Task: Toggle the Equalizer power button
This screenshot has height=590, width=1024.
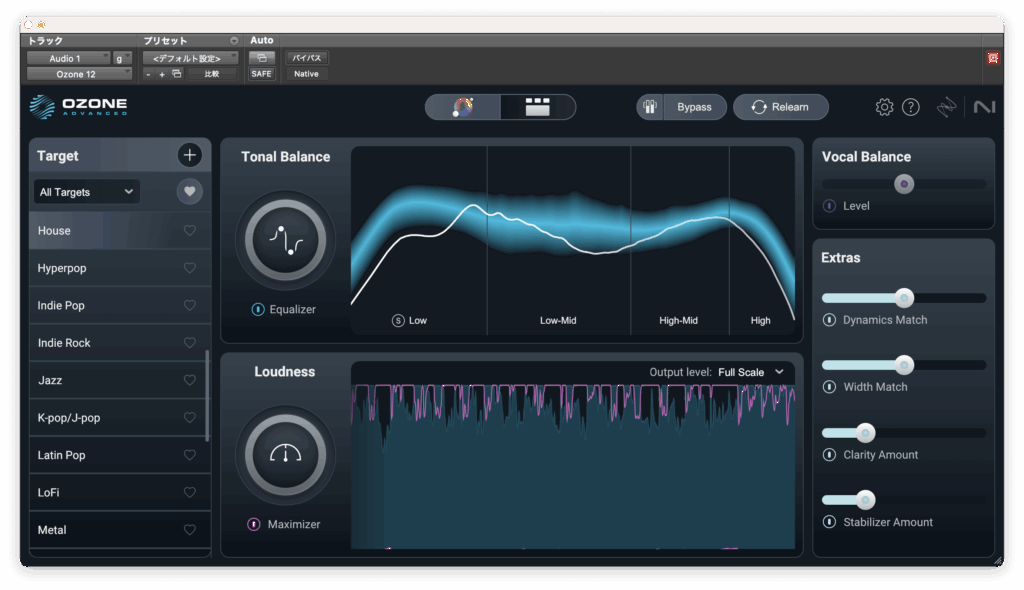Action: pos(258,310)
